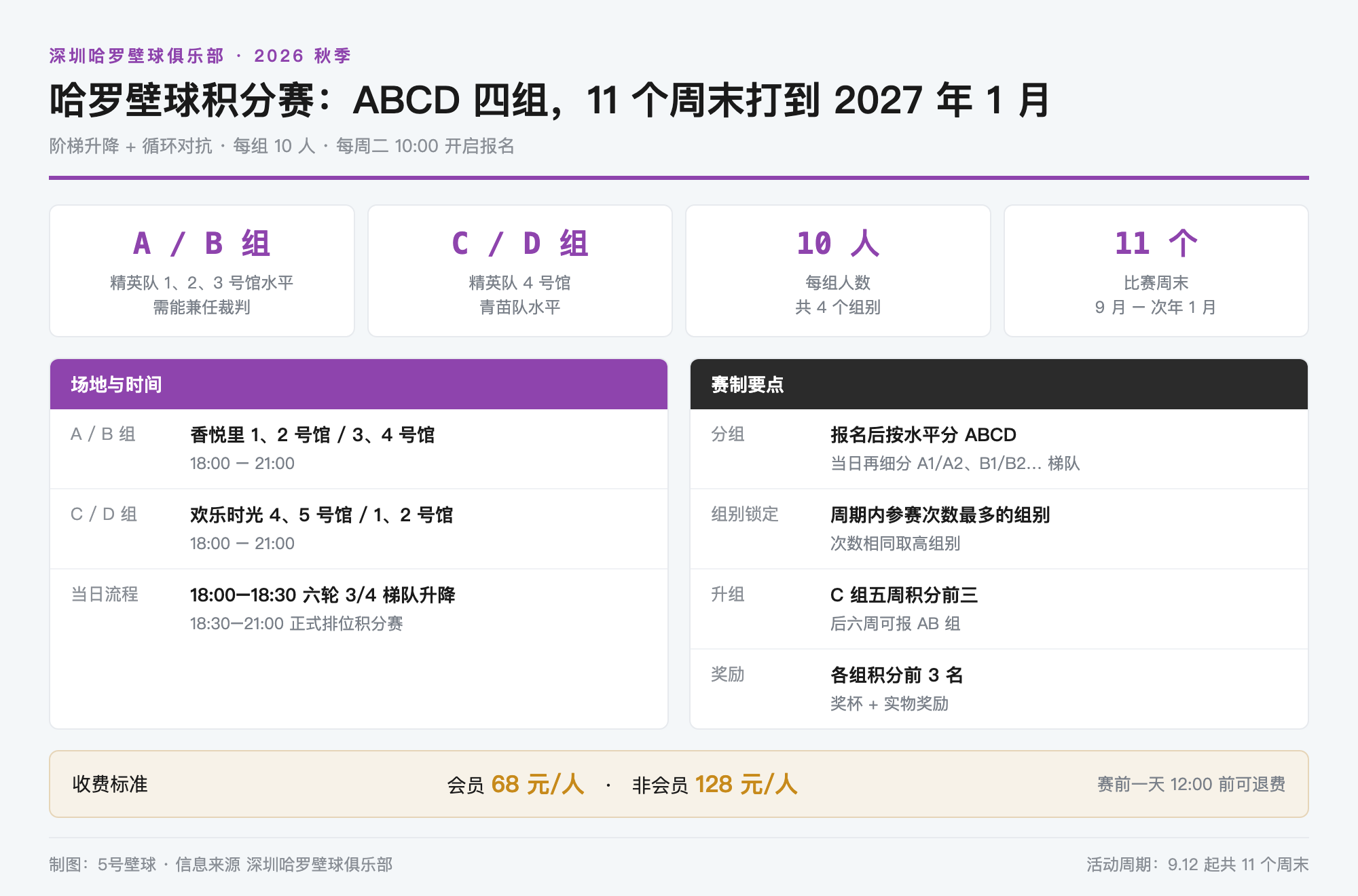Select the 'C / D 组' card heading
This screenshot has width=1358, height=896.
tap(520, 243)
